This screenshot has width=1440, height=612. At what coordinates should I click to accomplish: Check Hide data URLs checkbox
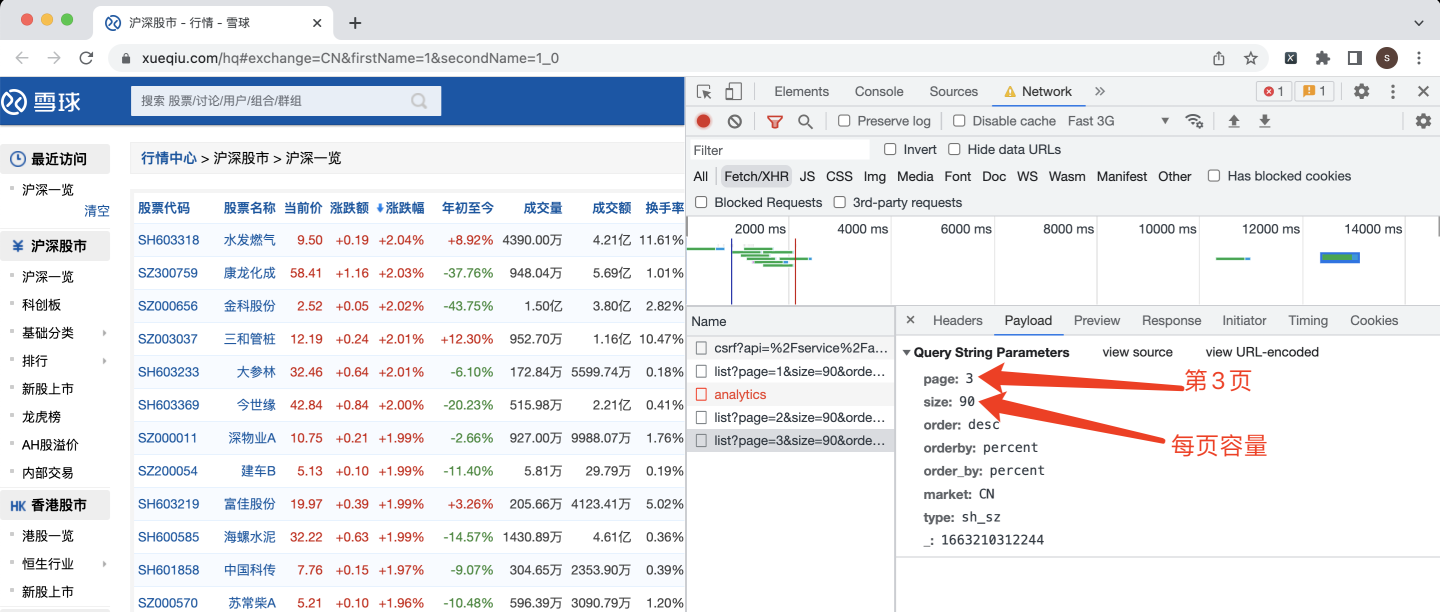[x=954, y=149]
